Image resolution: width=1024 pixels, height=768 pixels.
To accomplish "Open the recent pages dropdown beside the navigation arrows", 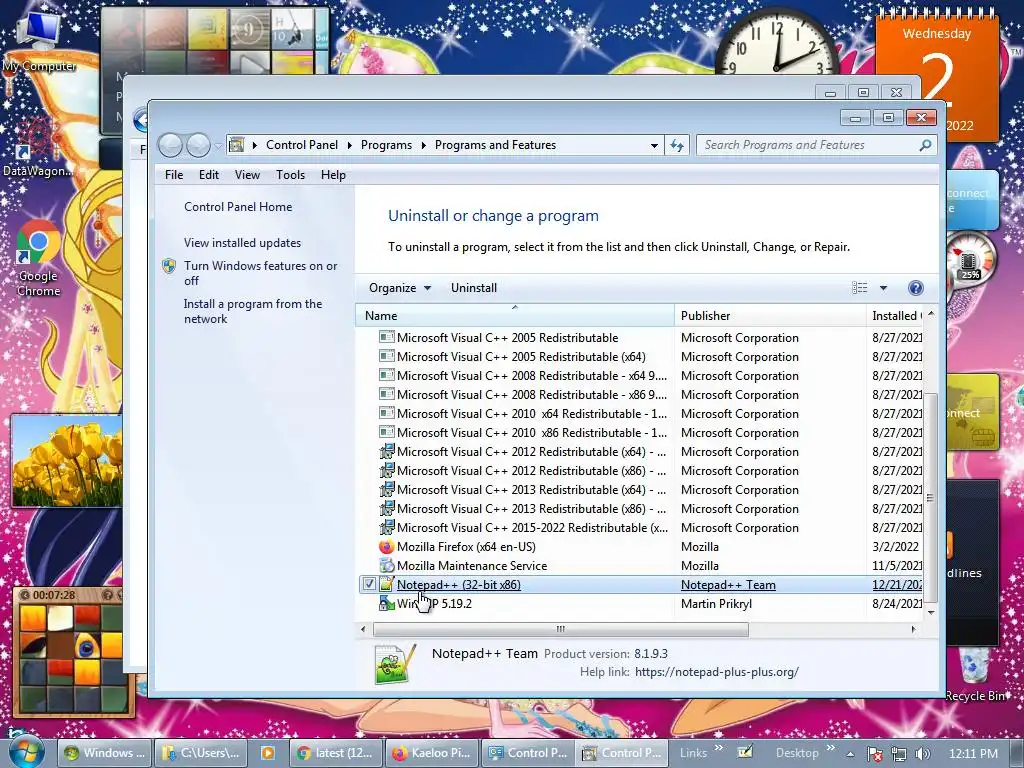I will point(218,146).
